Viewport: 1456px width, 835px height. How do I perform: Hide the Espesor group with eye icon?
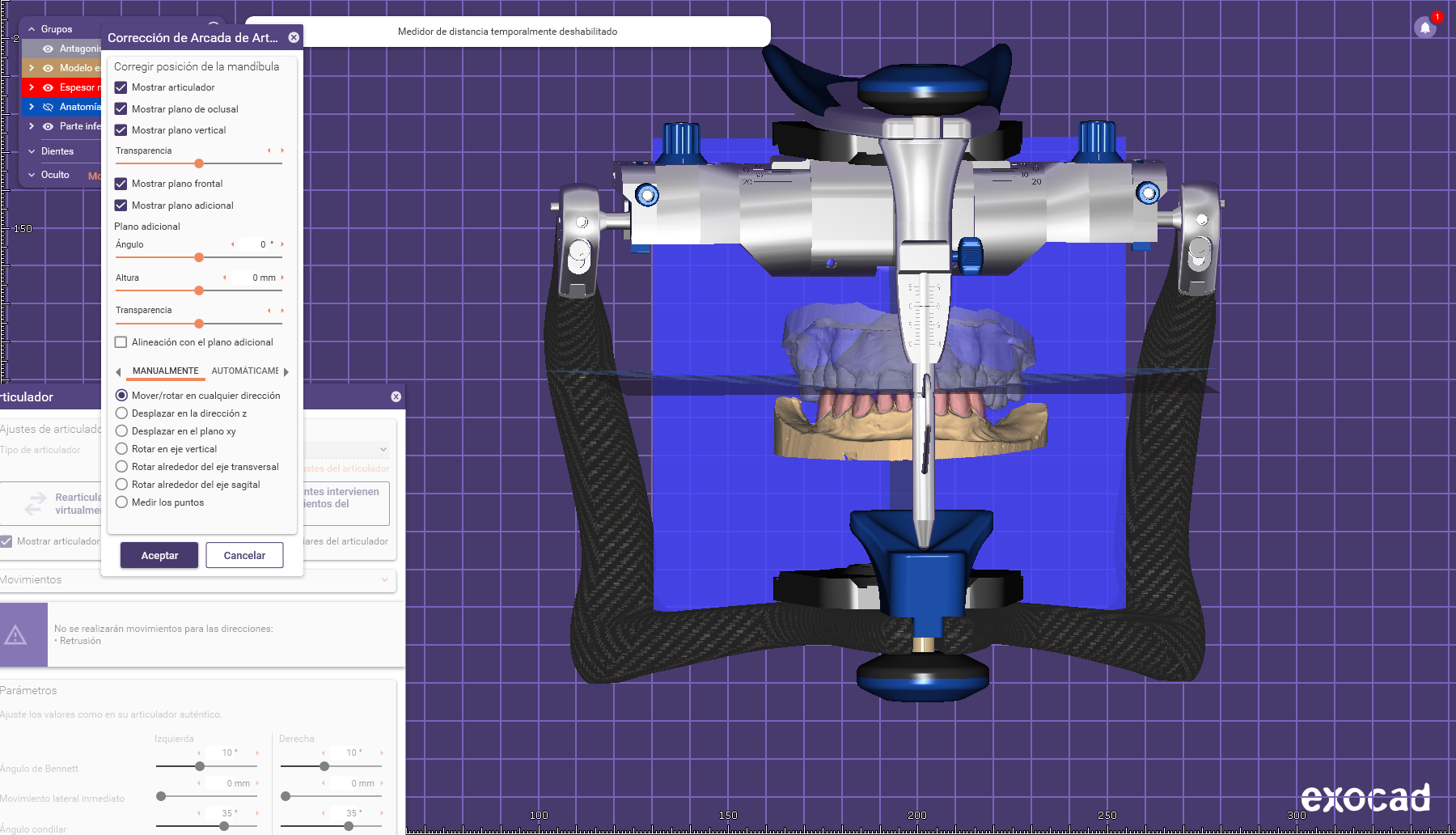pos(48,87)
